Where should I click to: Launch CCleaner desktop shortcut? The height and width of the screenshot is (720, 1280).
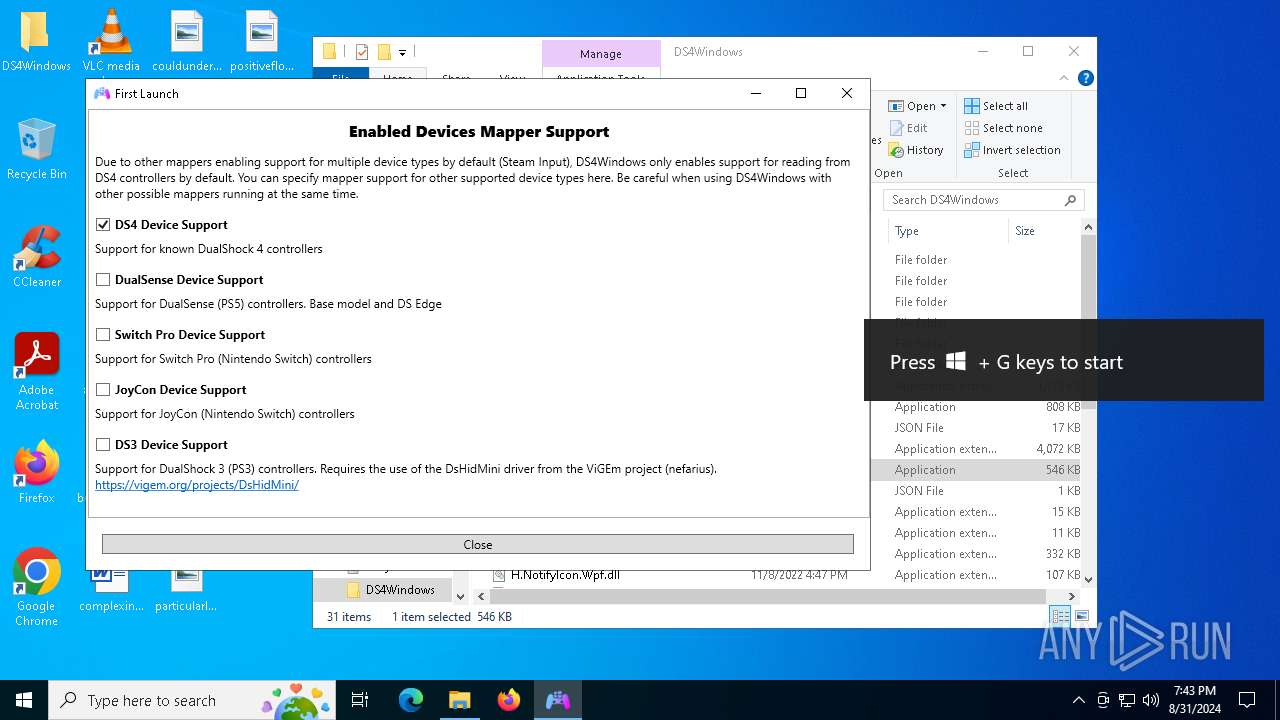pos(36,258)
